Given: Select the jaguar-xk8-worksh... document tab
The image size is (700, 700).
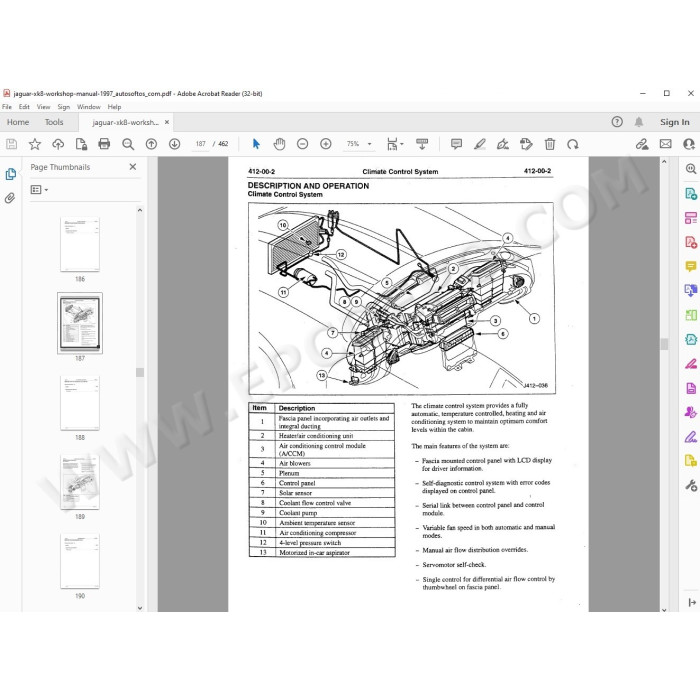Looking at the screenshot, I should coord(125,122).
